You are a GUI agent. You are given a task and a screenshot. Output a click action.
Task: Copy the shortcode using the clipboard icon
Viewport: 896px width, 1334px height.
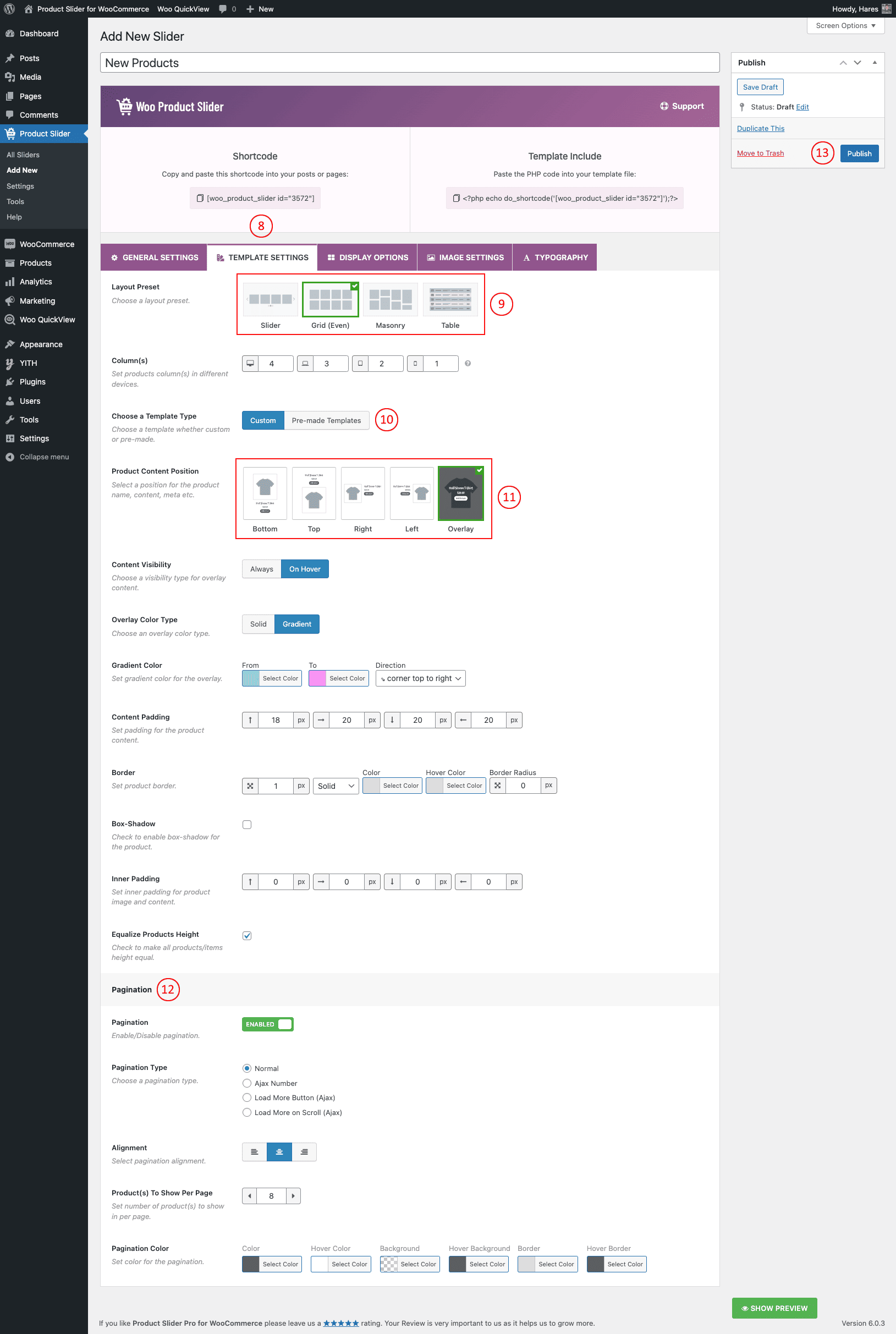pos(200,197)
